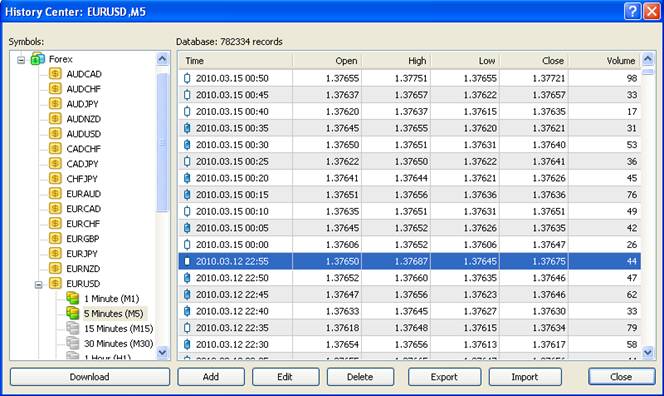The height and width of the screenshot is (396, 664).
Task: Click the symbols list scrollbar thumb
Action: click(163, 143)
